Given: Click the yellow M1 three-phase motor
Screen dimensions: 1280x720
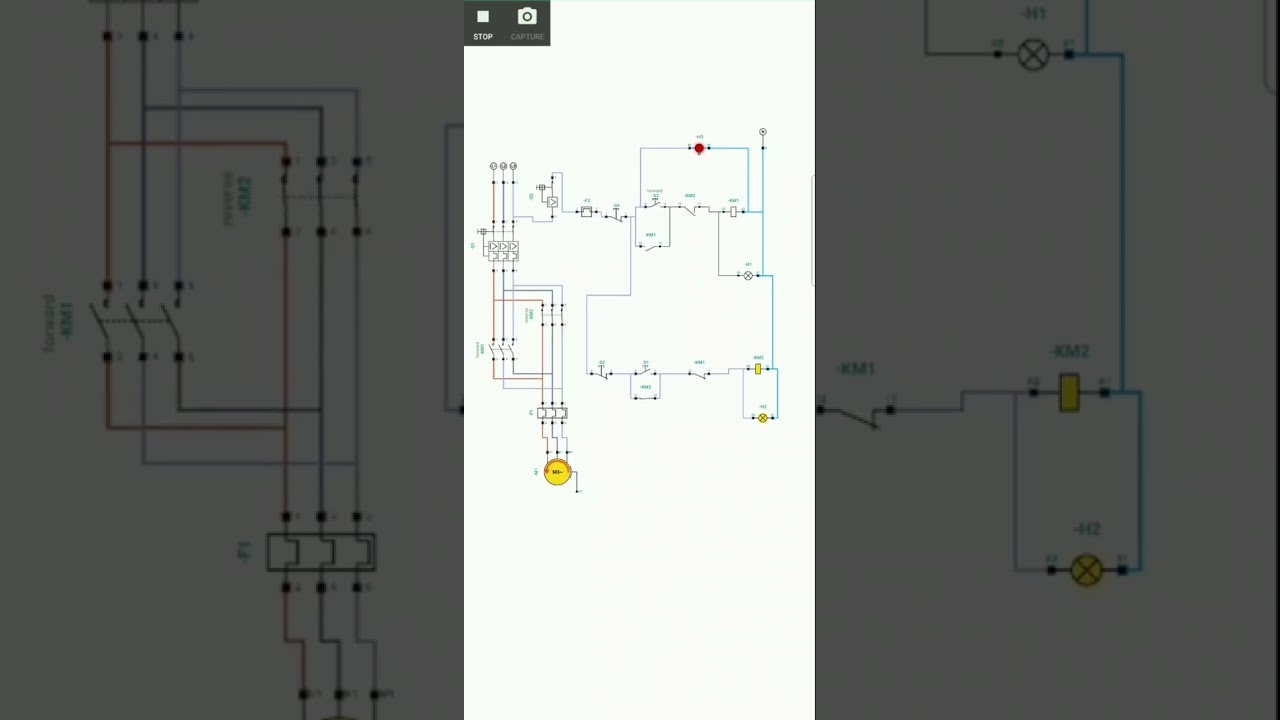Looking at the screenshot, I should point(557,473).
